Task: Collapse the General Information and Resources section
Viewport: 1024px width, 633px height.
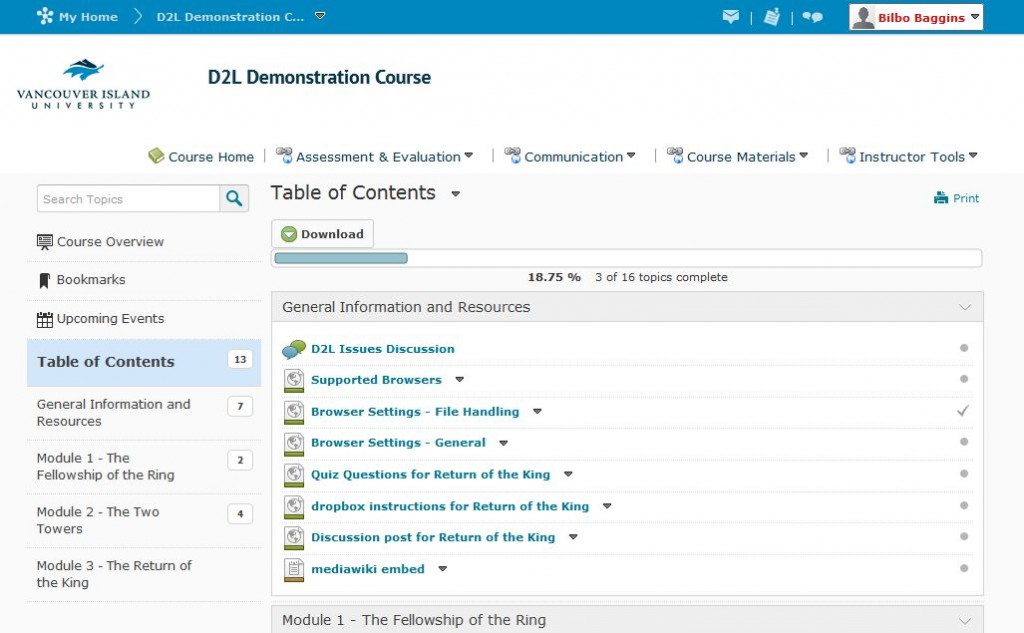Action: 965,307
